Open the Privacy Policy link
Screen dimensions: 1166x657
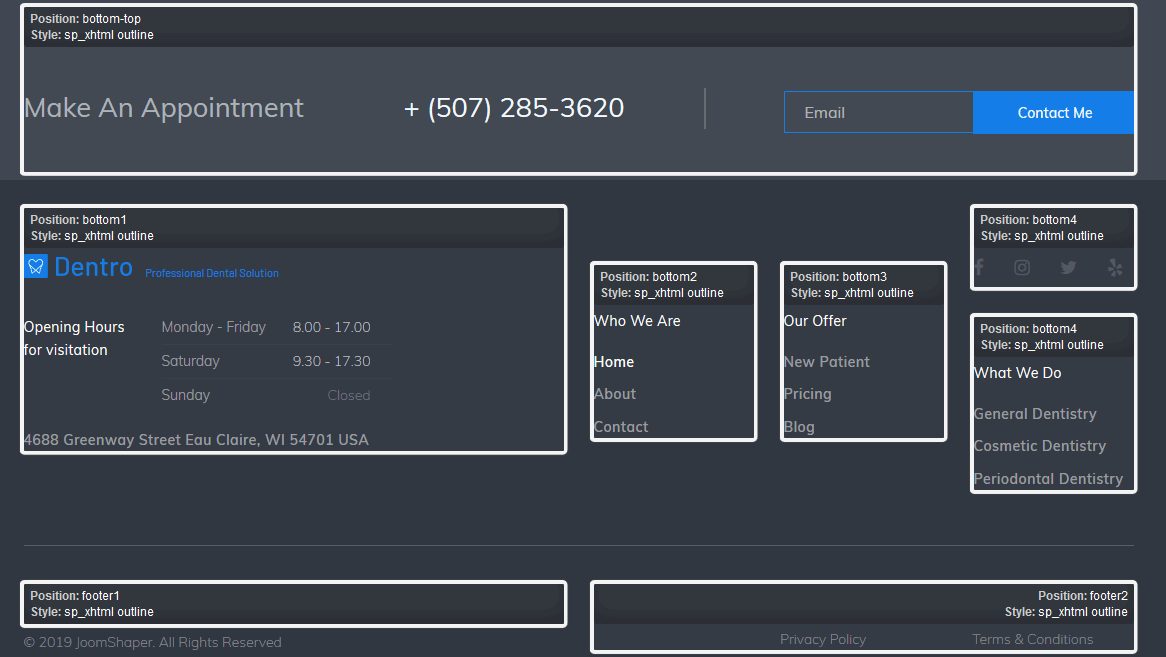click(x=823, y=639)
